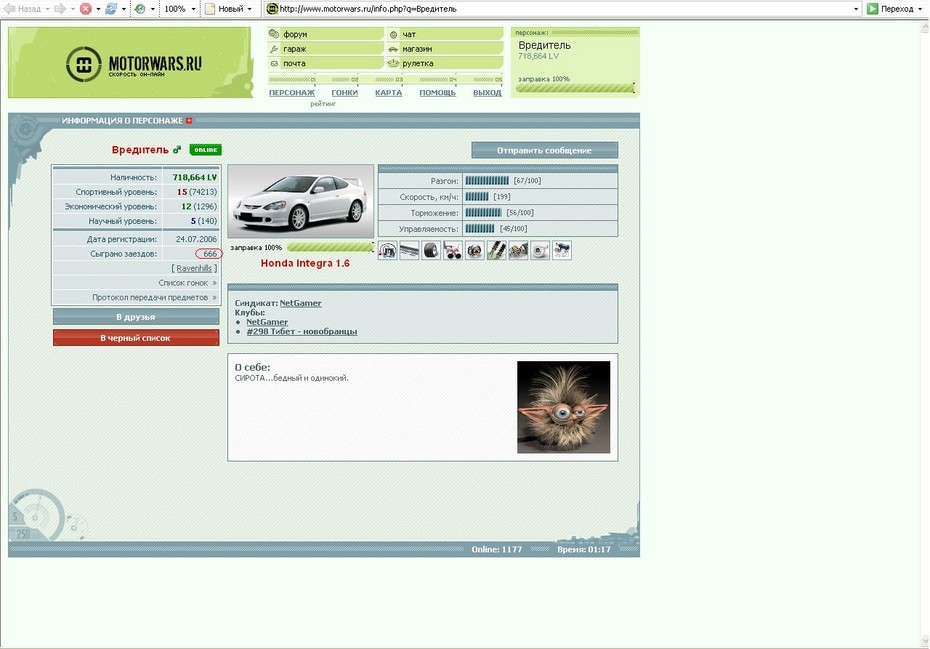This screenshot has width=930, height=649.
Task: Click the browser Stop button
Action: point(85,9)
